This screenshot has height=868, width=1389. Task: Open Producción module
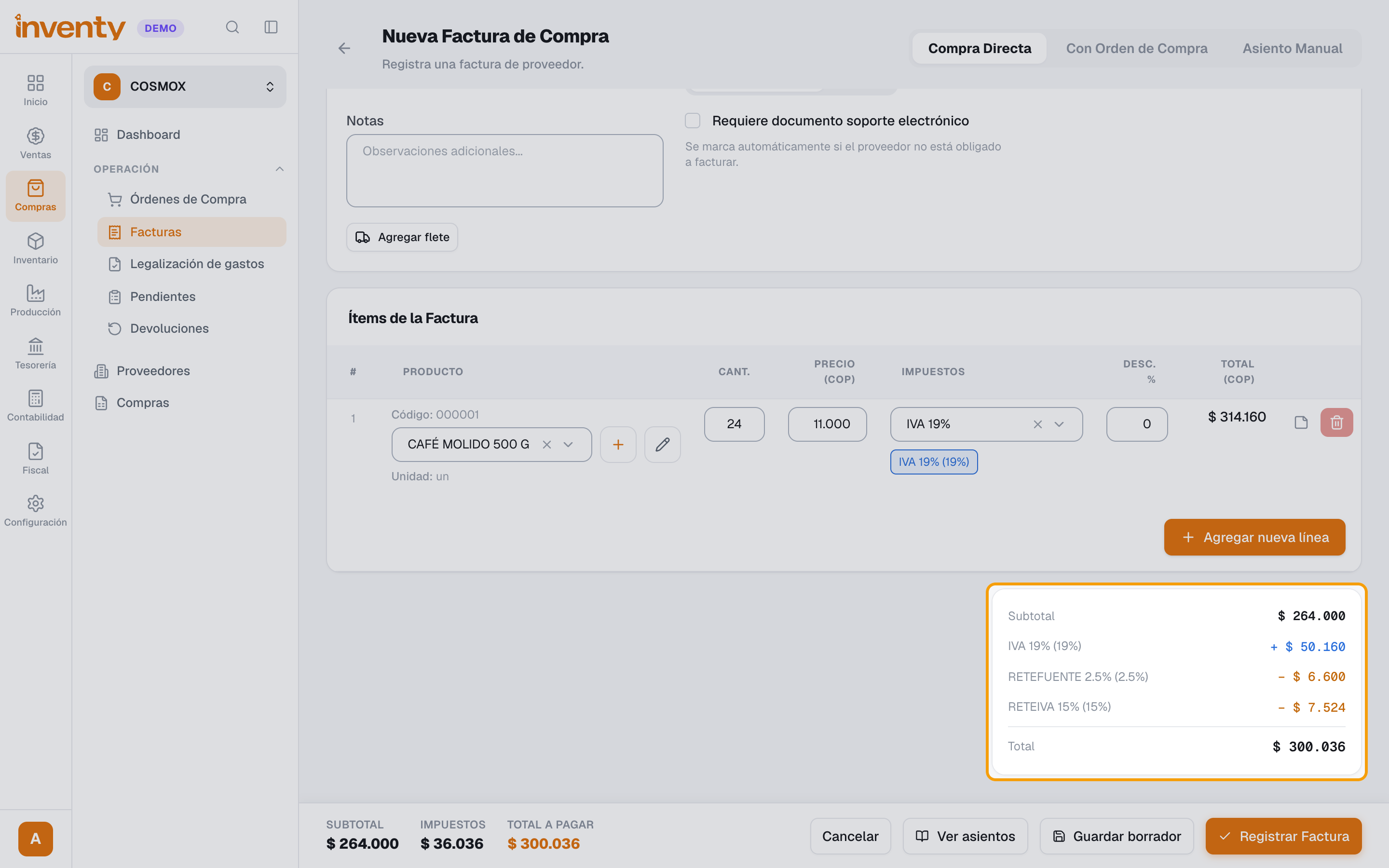[x=36, y=300]
